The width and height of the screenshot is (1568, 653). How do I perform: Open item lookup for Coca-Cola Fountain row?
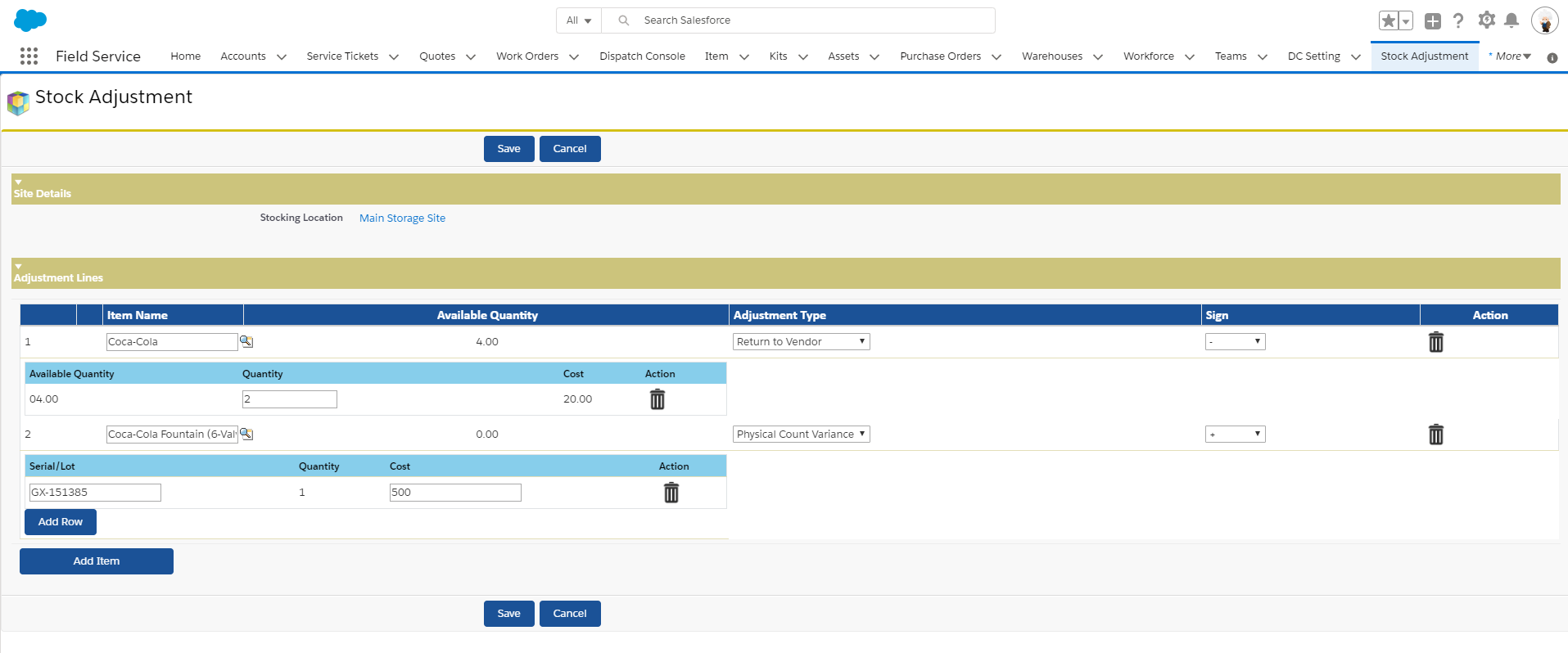click(x=246, y=434)
